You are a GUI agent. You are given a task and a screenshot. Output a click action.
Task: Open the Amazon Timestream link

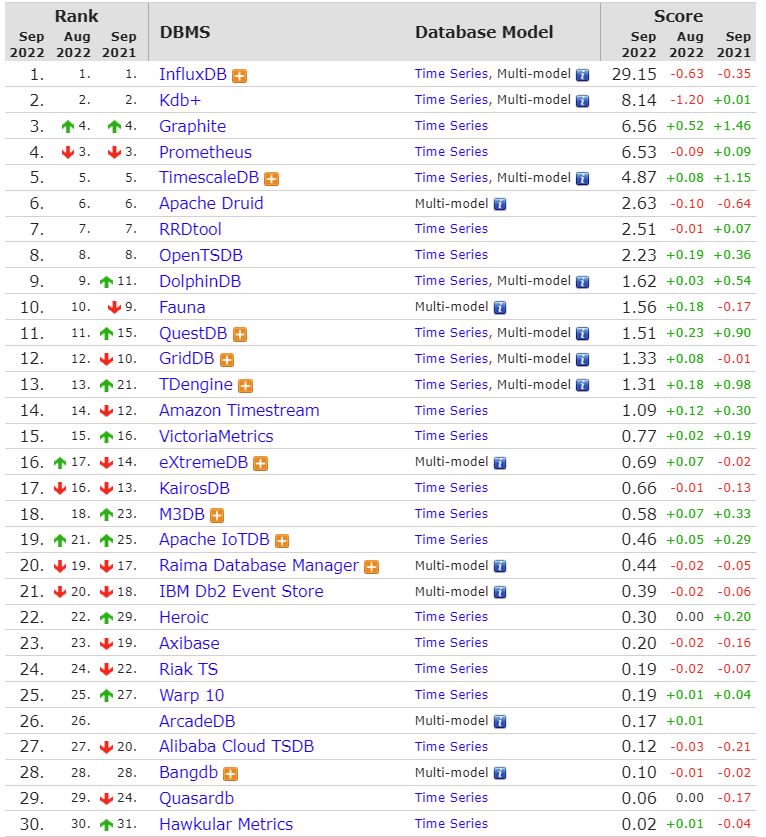click(x=239, y=410)
